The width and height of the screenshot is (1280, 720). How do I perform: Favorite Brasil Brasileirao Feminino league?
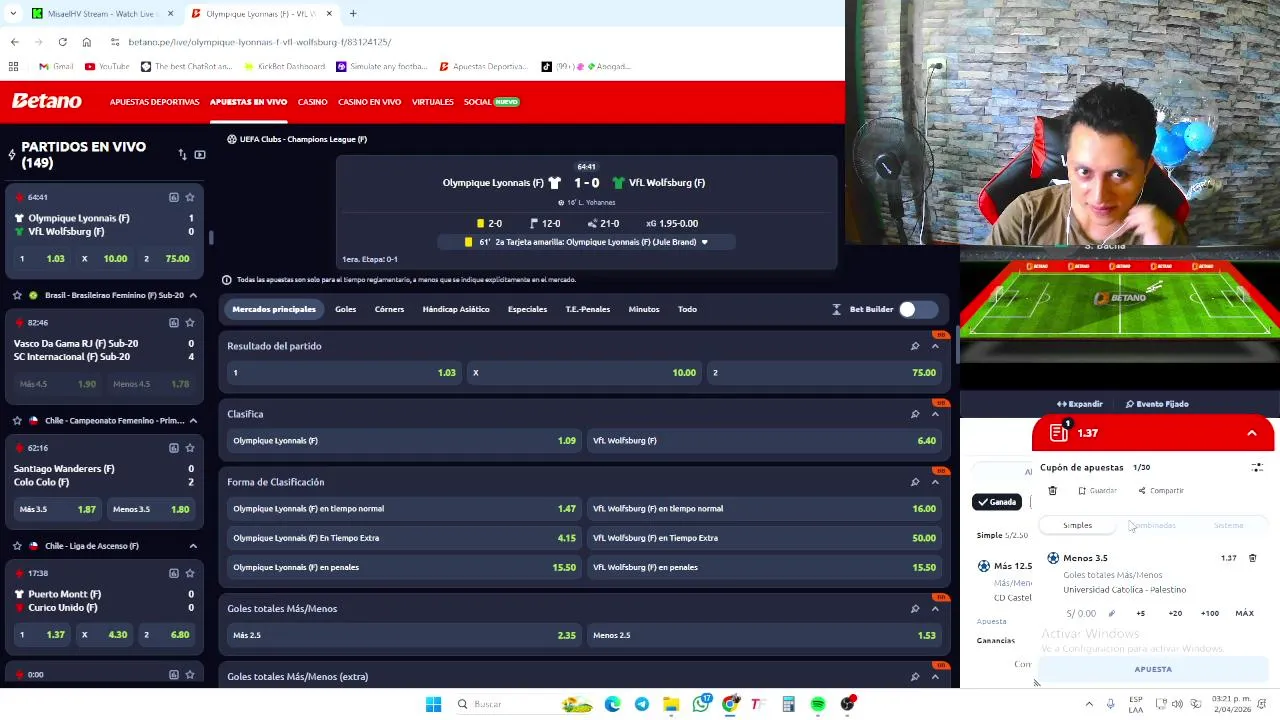pyautogui.click(x=17, y=295)
